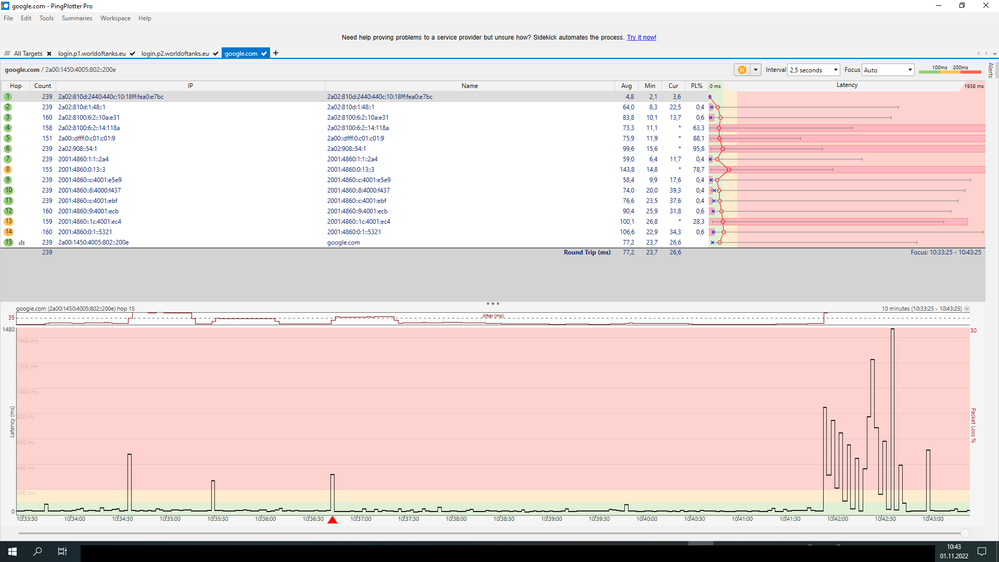The height and width of the screenshot is (562, 999).
Task: Add a new target tab with plus
Action: pyautogui.click(x=276, y=53)
